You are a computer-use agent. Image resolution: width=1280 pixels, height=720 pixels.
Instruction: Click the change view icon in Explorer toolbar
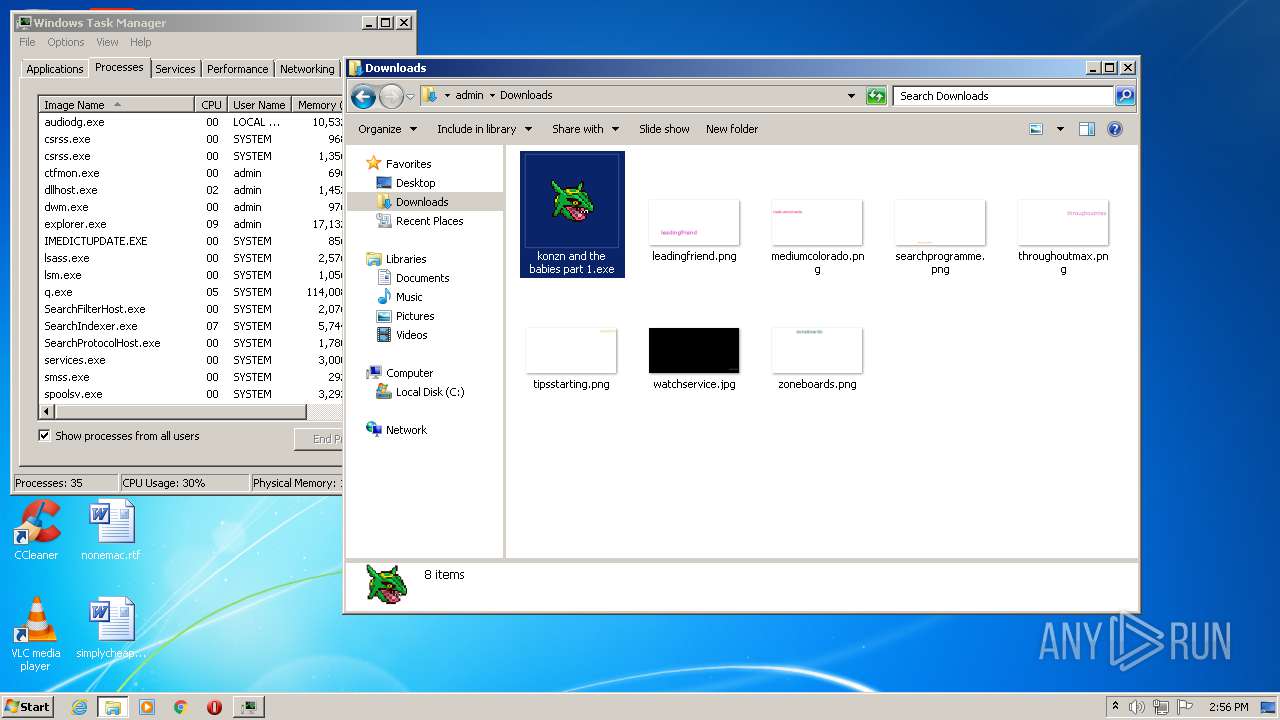pos(1036,129)
